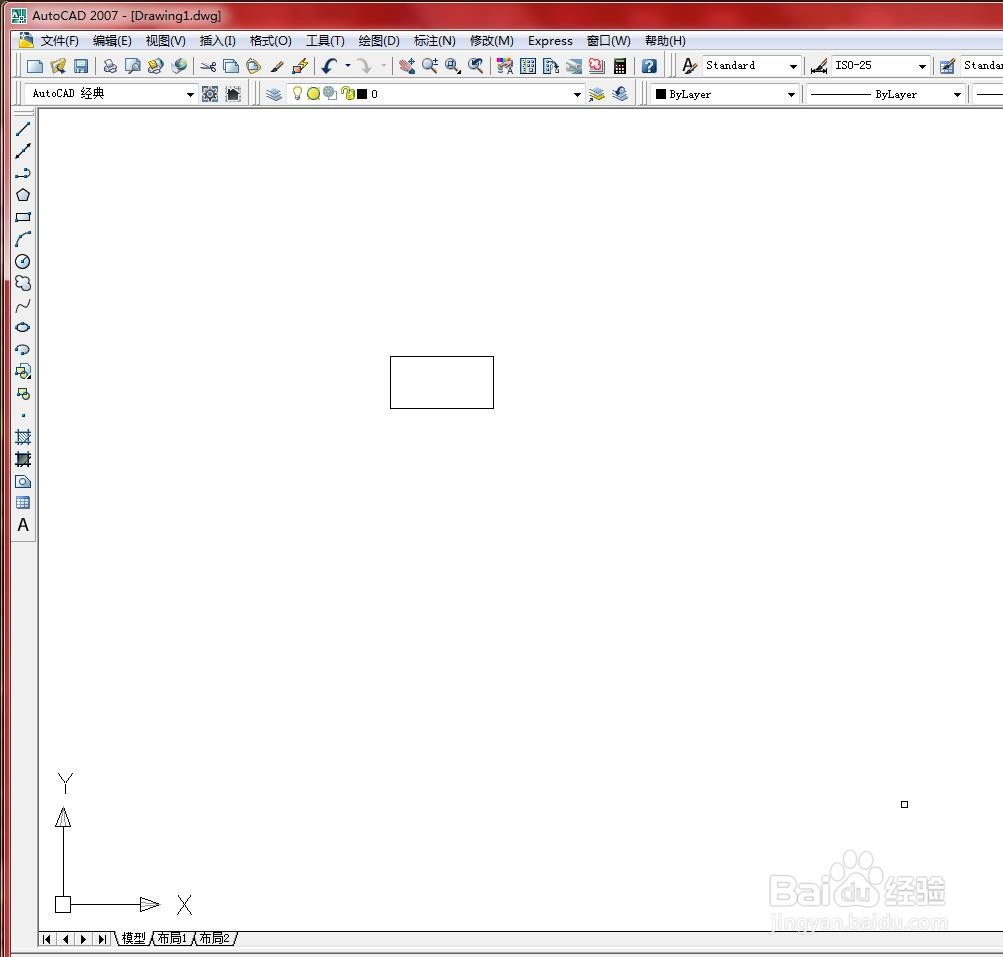
Task: Select the Polygon tool
Action: pos(23,195)
